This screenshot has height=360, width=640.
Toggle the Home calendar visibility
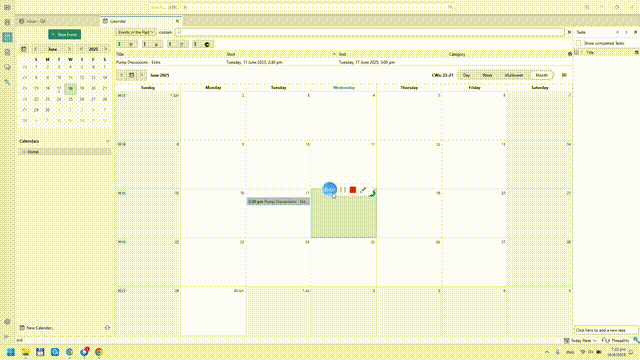coord(24,152)
